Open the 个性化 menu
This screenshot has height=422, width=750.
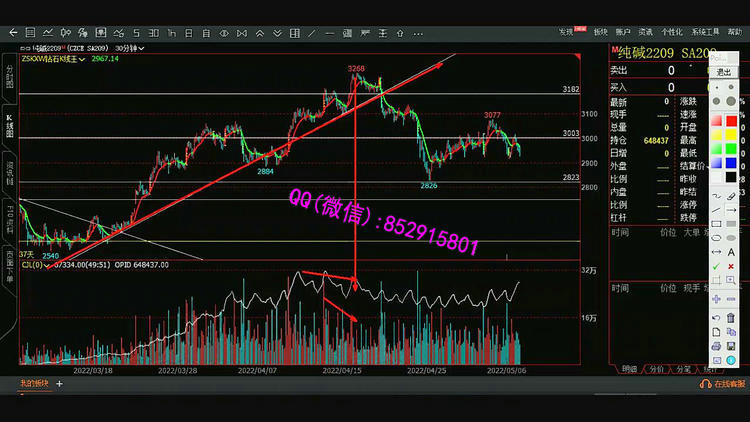point(674,32)
